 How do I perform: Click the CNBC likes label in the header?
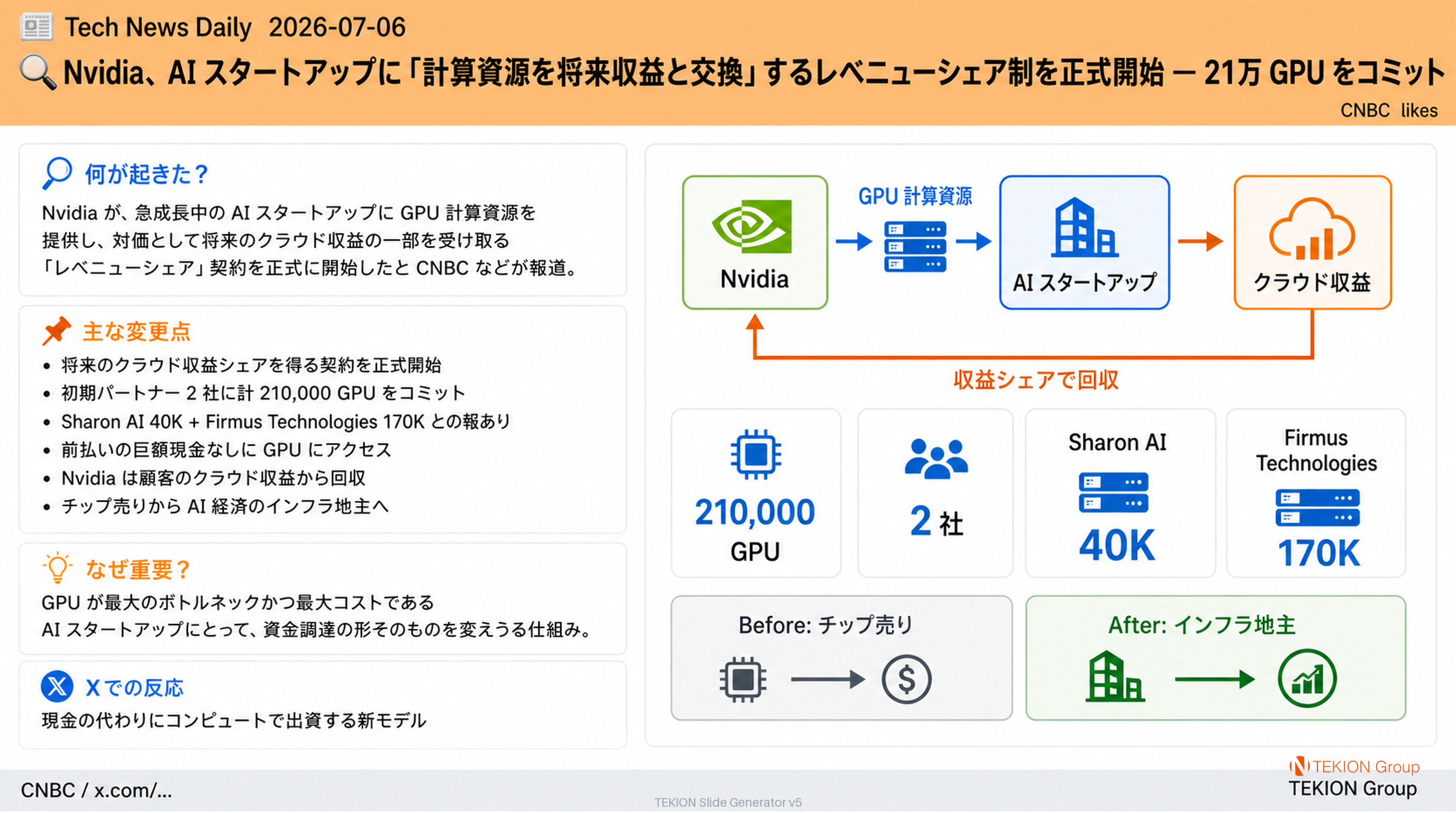(1389, 110)
